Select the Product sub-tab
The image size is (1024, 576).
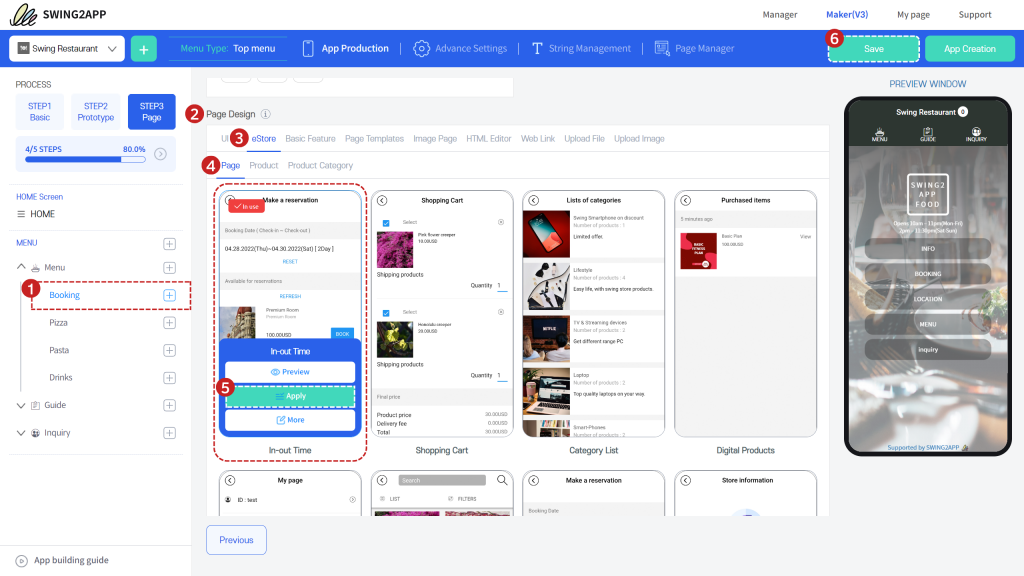tap(264, 165)
